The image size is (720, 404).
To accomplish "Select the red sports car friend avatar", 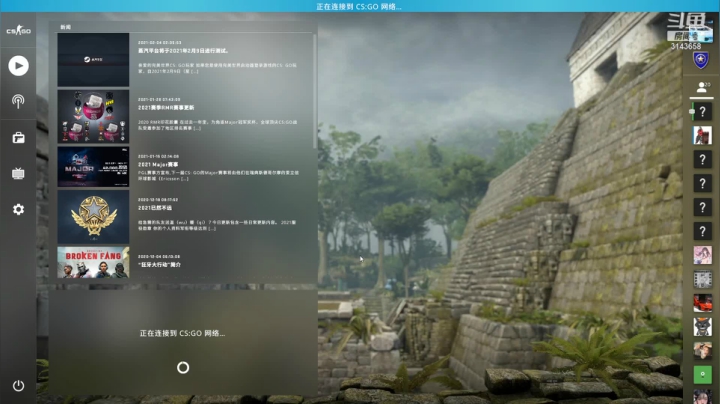I will pos(703,303).
